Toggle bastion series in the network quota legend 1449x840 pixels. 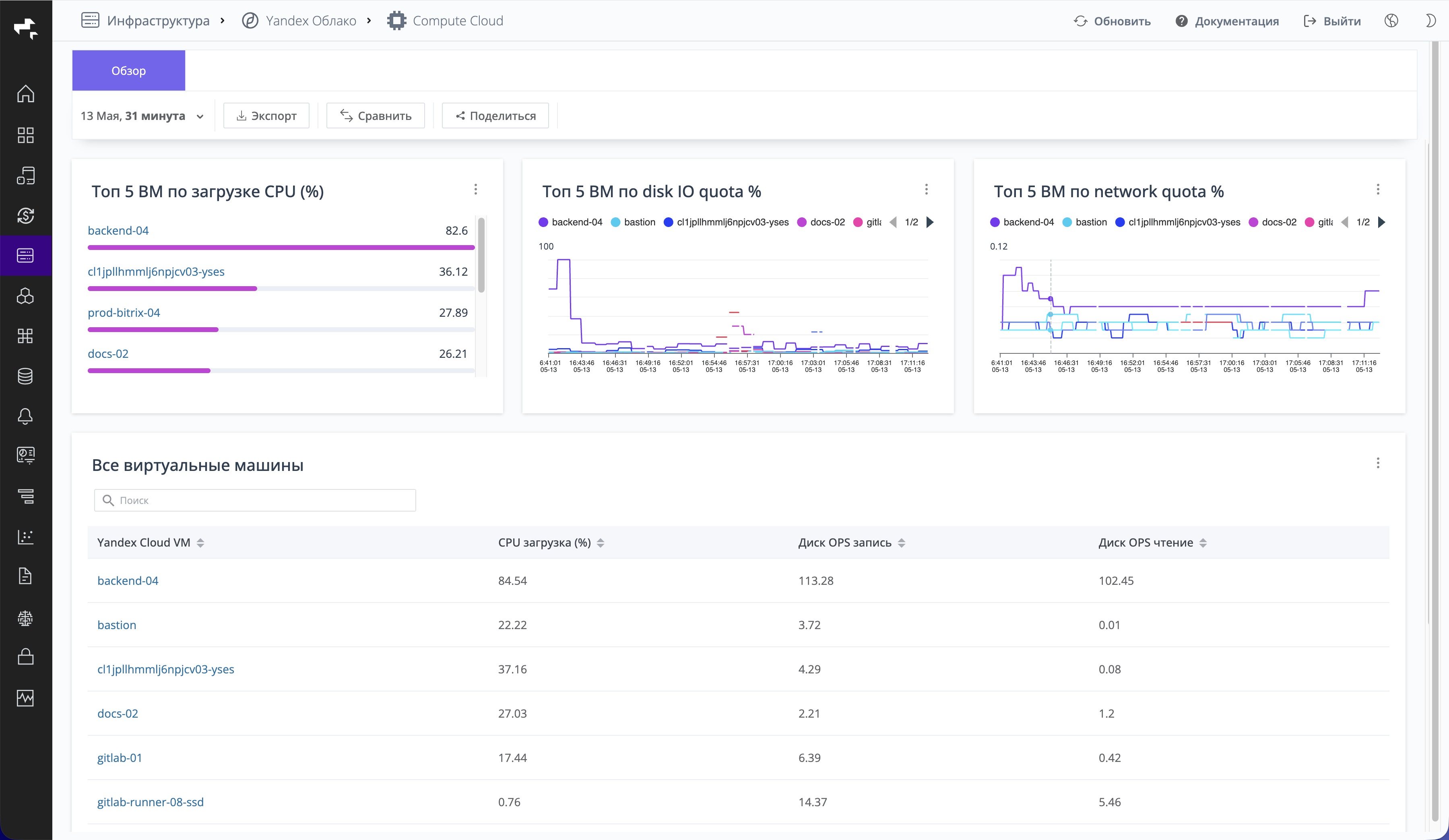tap(1084, 222)
